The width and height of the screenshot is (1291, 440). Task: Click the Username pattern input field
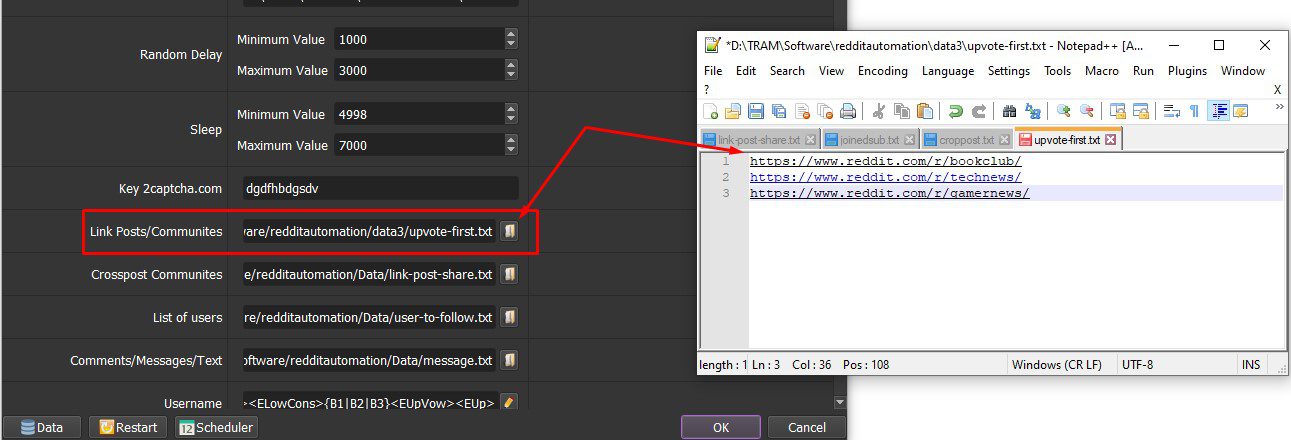[x=369, y=403]
